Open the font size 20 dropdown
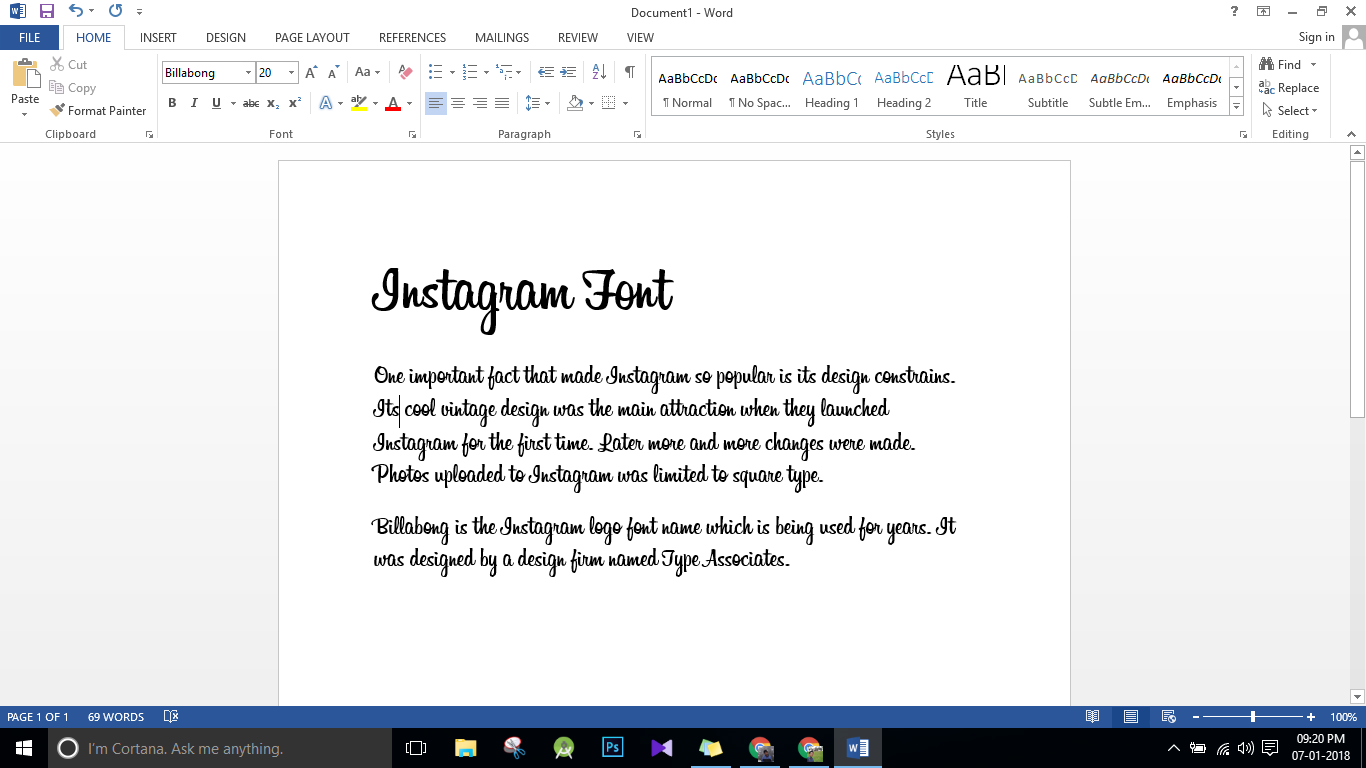The width and height of the screenshot is (1366, 768). 292,73
